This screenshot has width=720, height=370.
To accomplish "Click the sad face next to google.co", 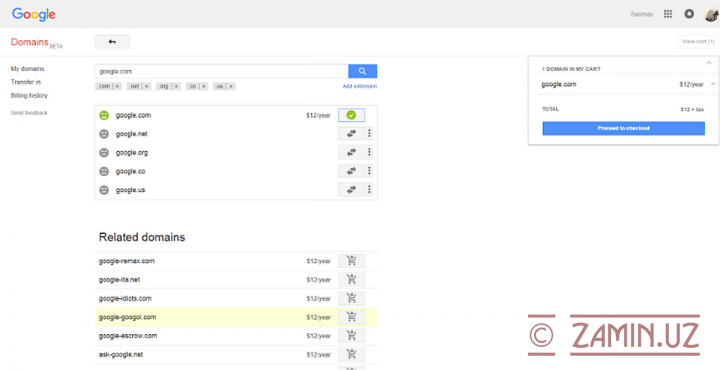I will 104,171.
